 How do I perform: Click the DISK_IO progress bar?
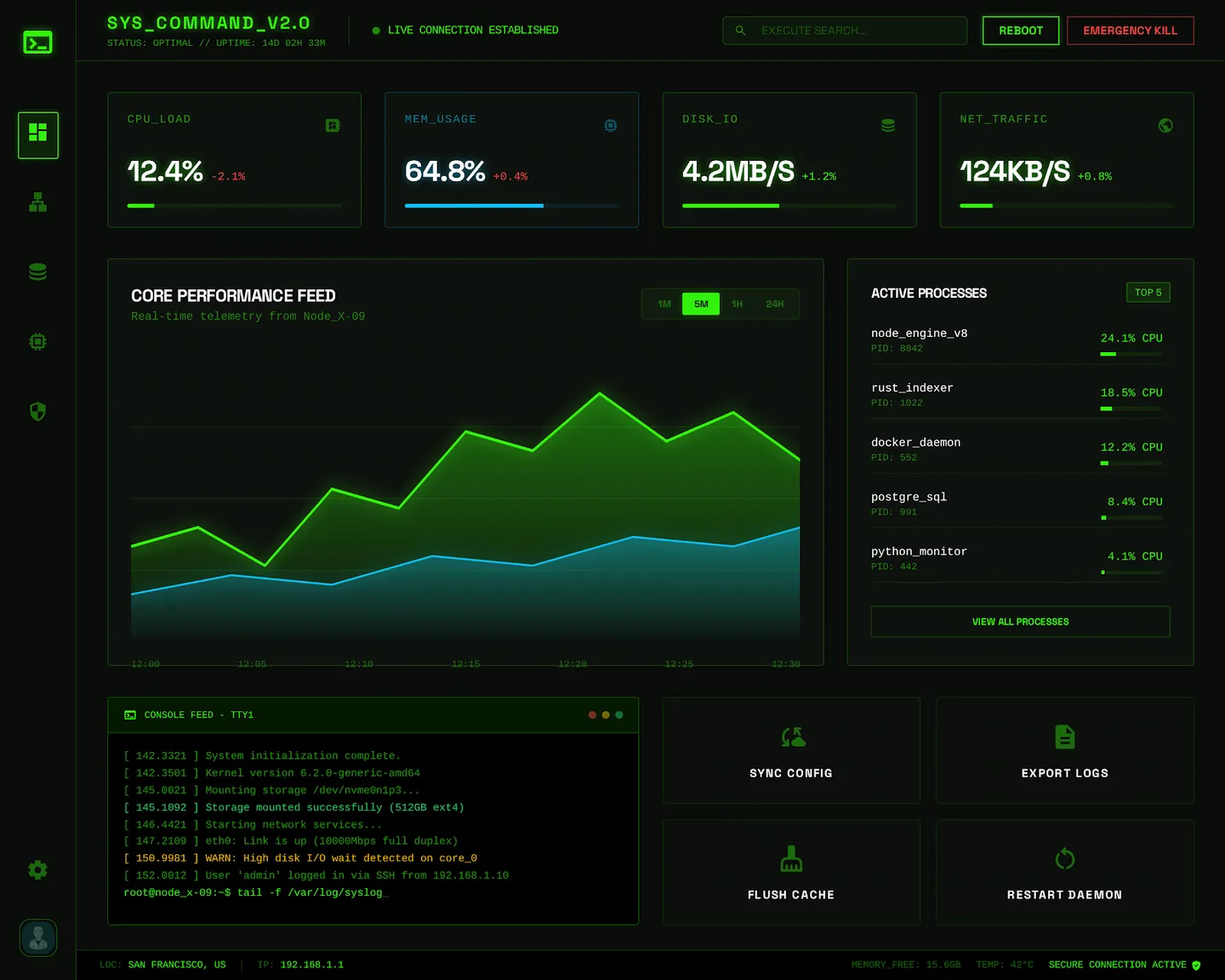click(x=789, y=206)
